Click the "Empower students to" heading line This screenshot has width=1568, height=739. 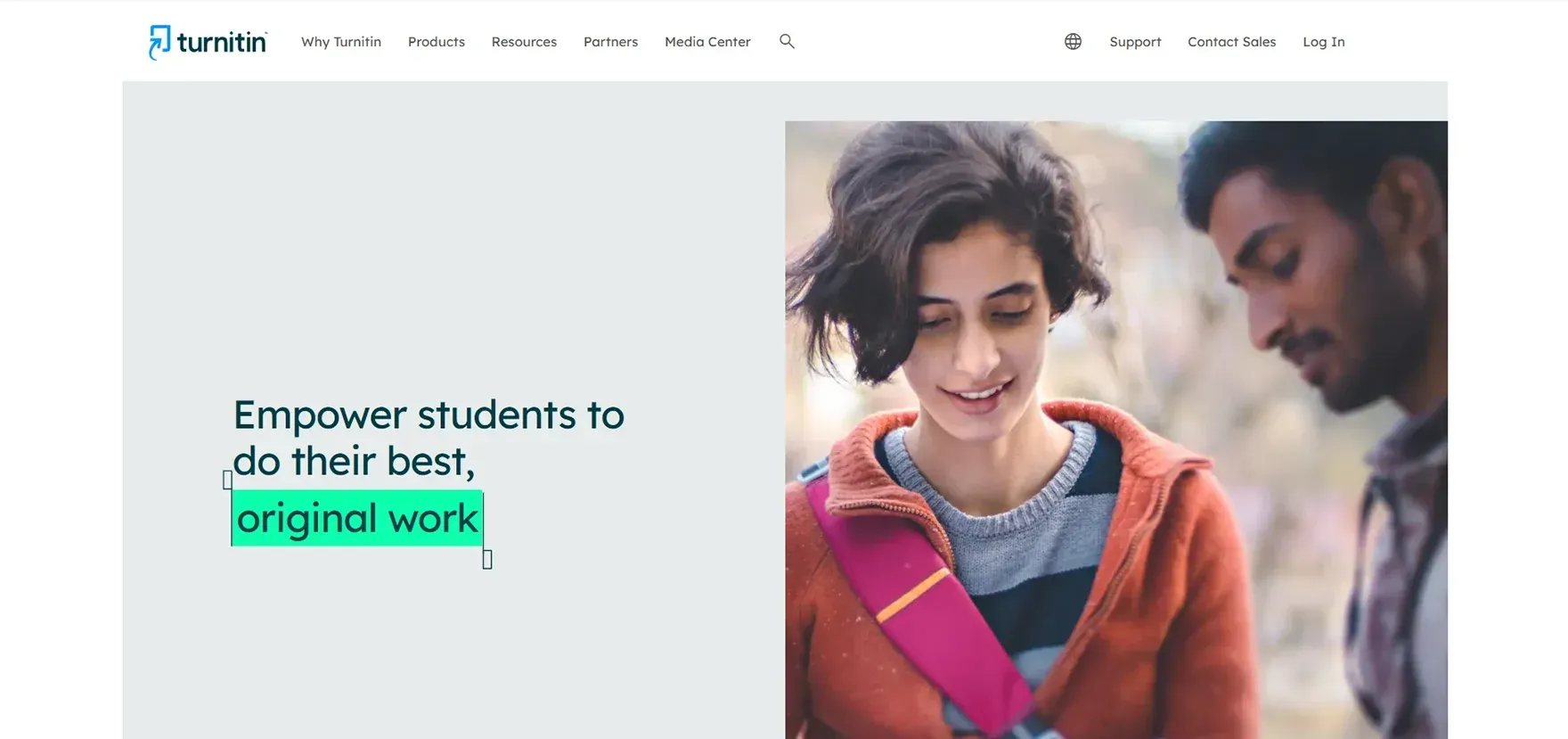click(x=429, y=415)
